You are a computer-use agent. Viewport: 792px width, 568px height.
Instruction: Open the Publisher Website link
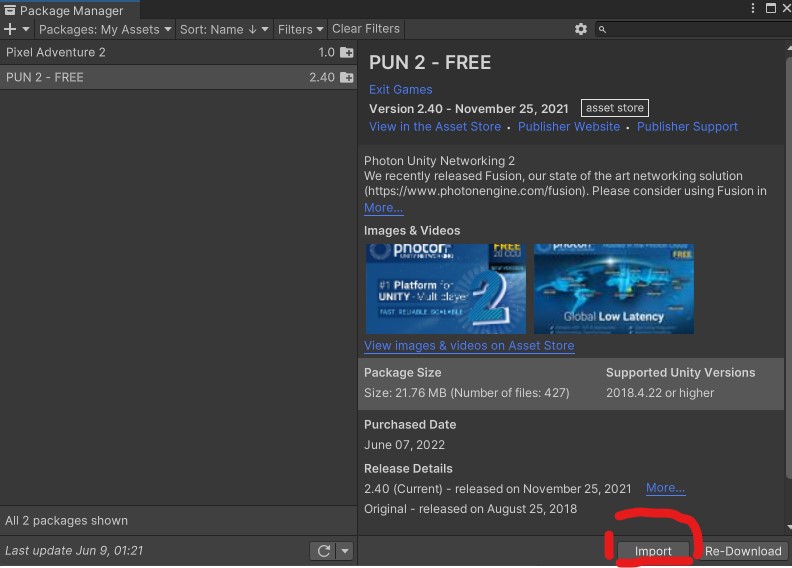coord(569,126)
